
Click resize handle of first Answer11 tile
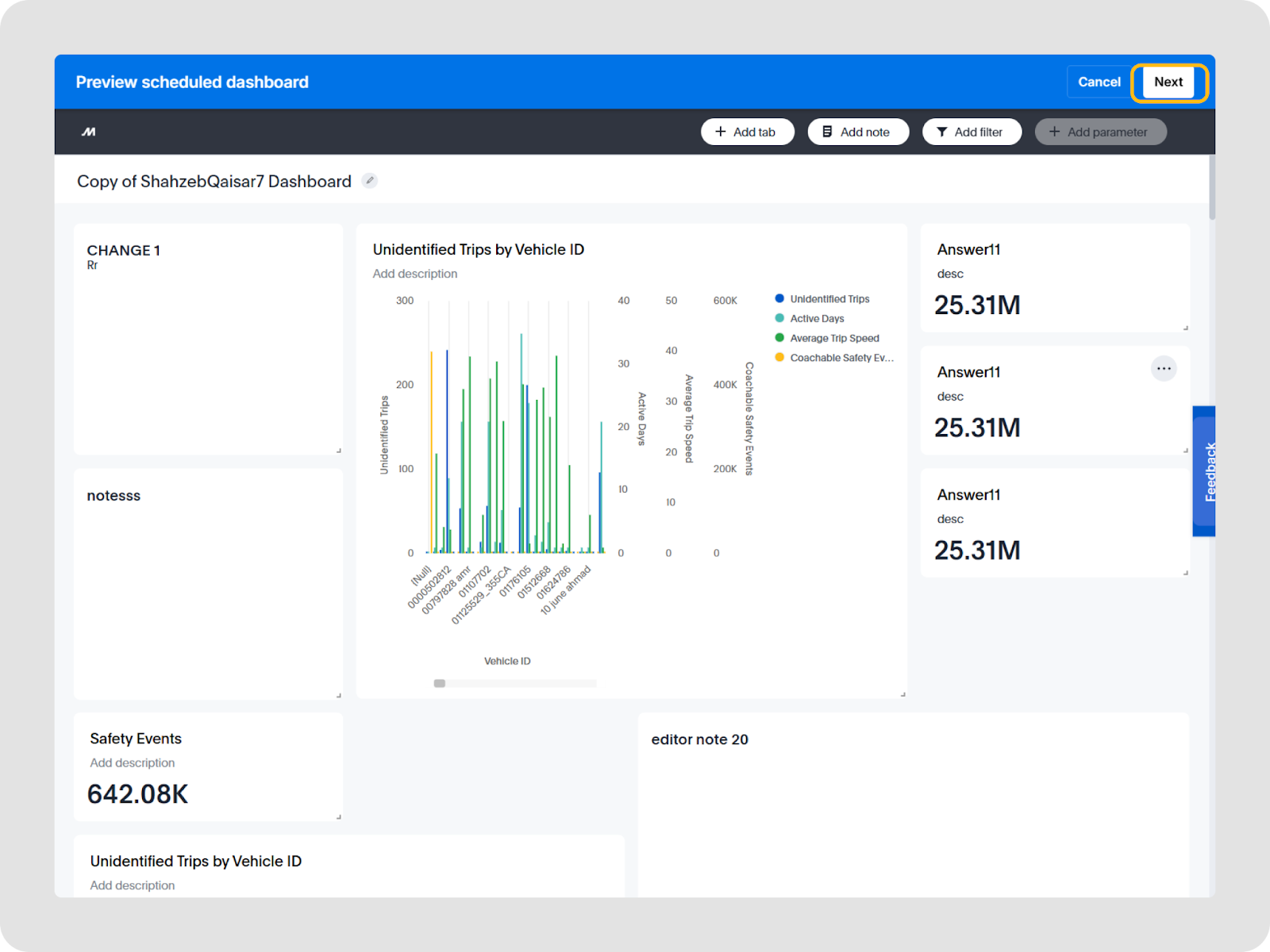pyautogui.click(x=1186, y=328)
